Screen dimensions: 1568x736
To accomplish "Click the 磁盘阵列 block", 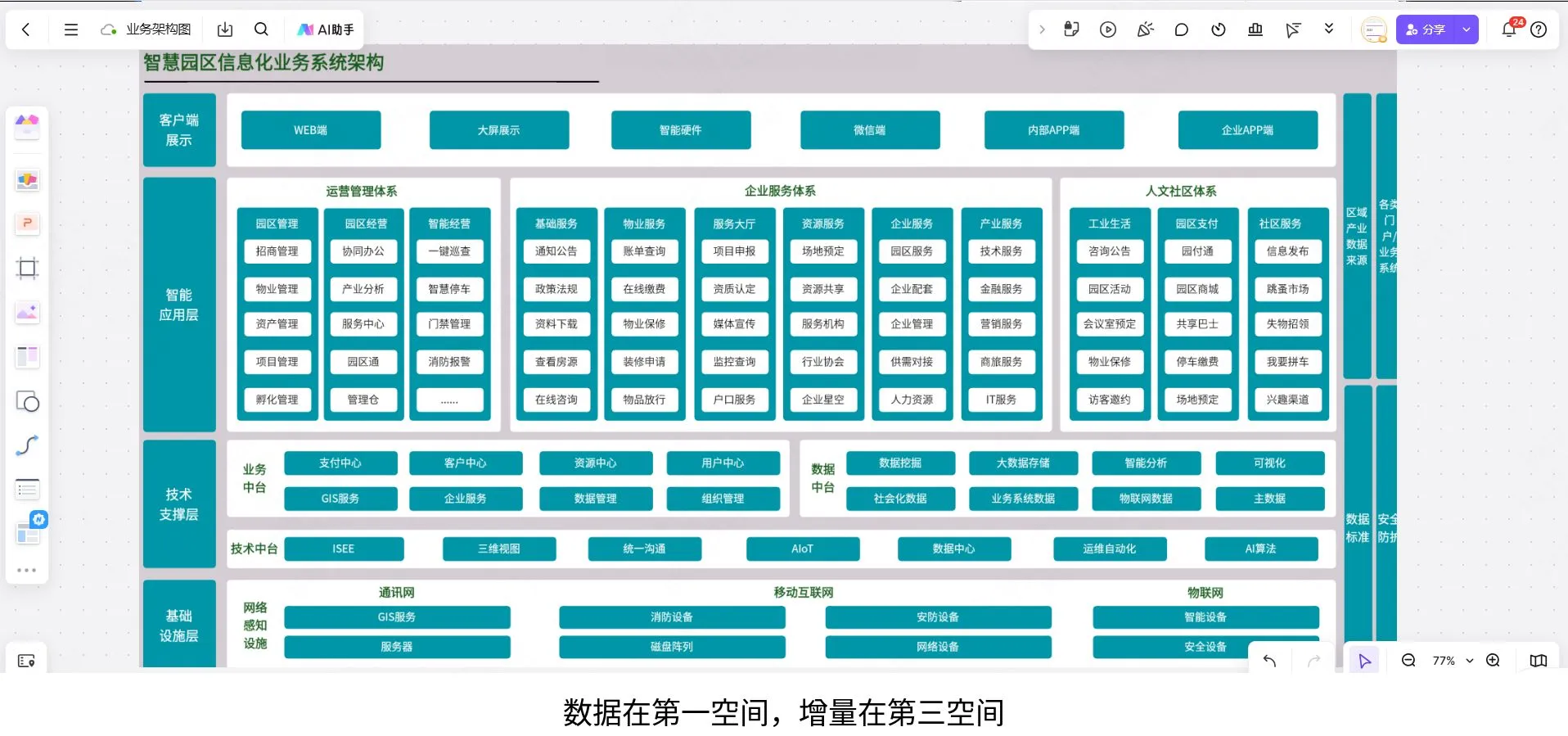I will pos(672,647).
